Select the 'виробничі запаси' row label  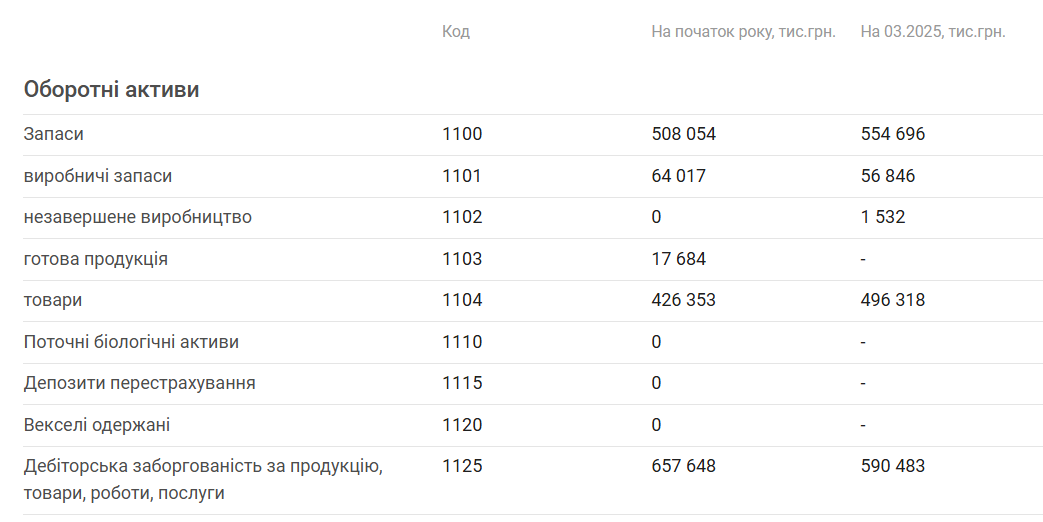click(98, 176)
